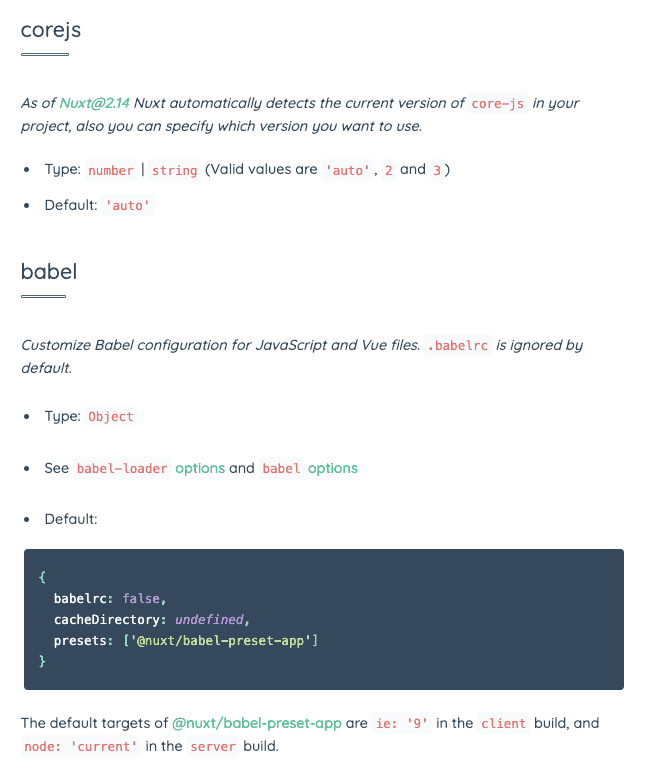Click the .babelrc inline code
Viewport: 650px width, 769px height.
[458, 345]
